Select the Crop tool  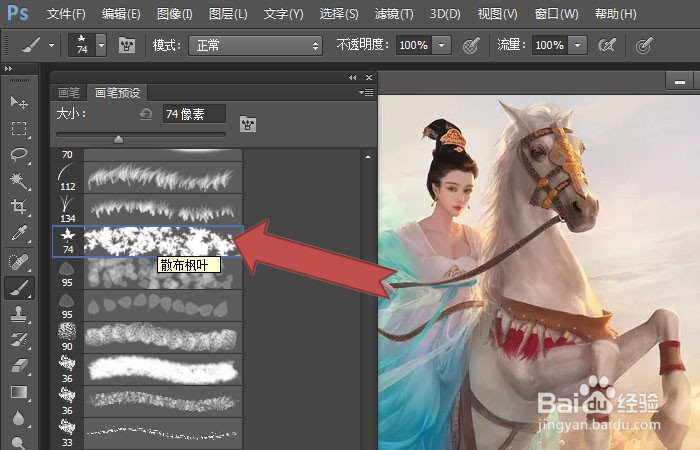pos(19,206)
